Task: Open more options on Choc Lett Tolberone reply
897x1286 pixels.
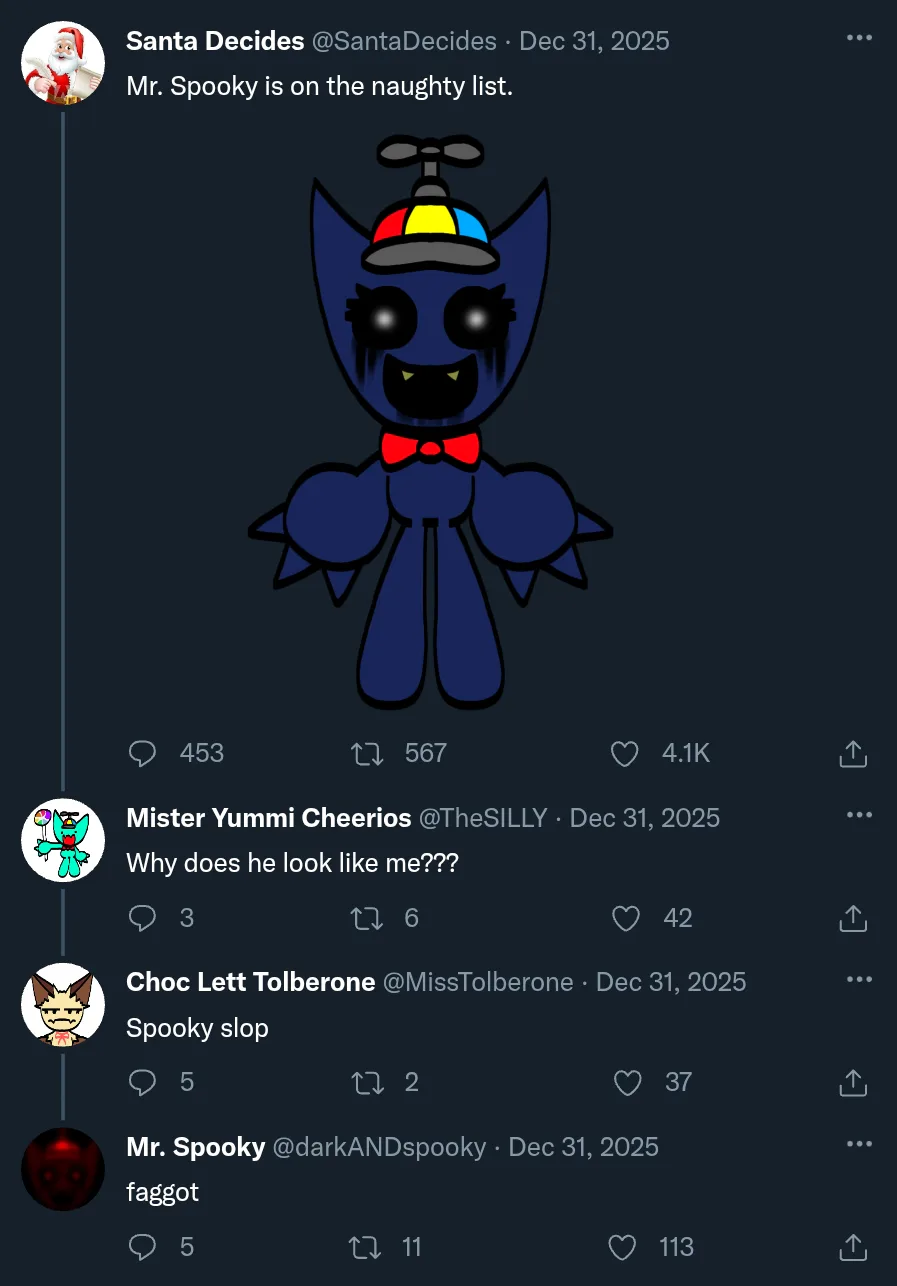Action: (x=859, y=979)
